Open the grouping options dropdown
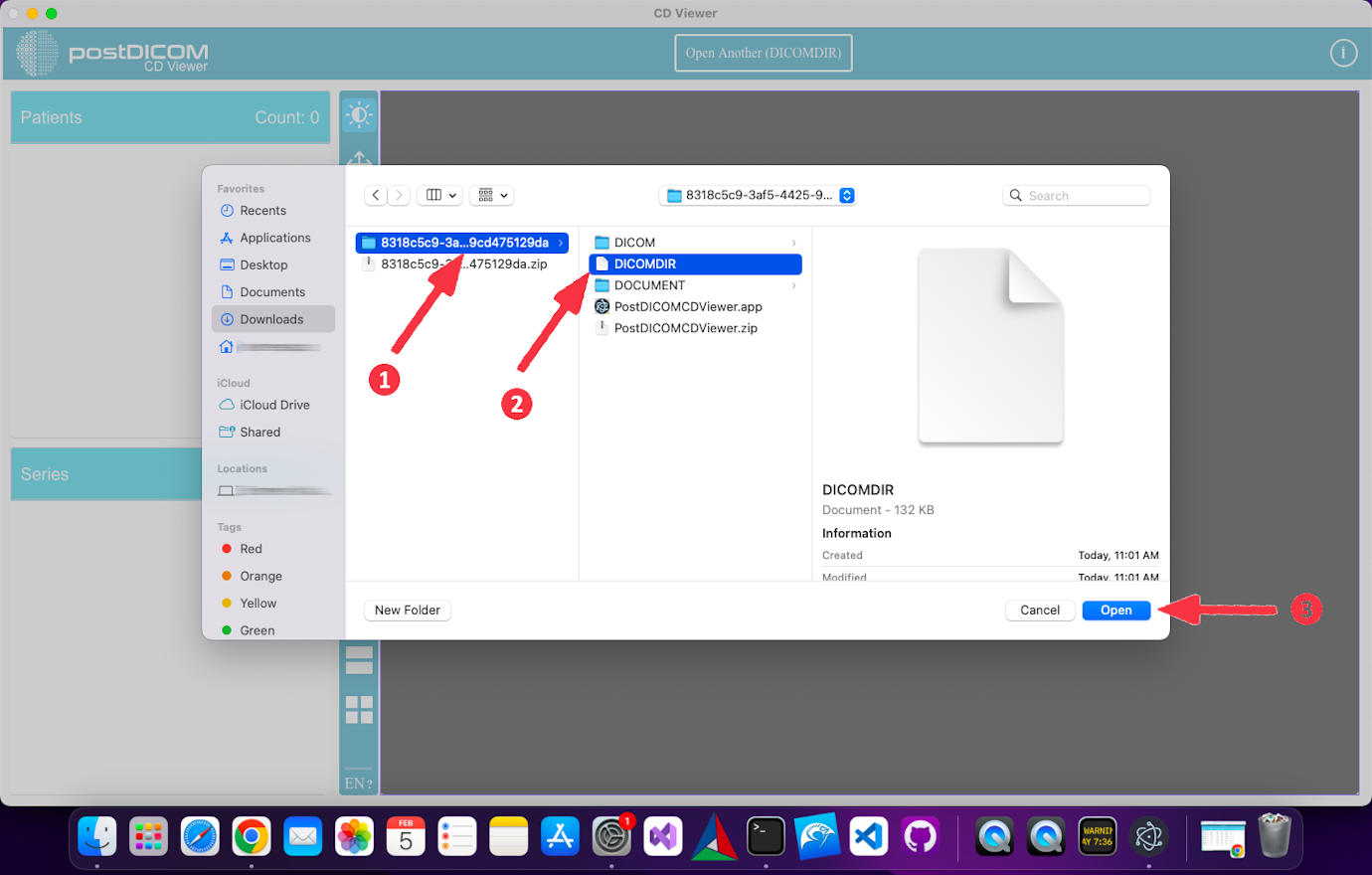The height and width of the screenshot is (875, 1372). (491, 195)
